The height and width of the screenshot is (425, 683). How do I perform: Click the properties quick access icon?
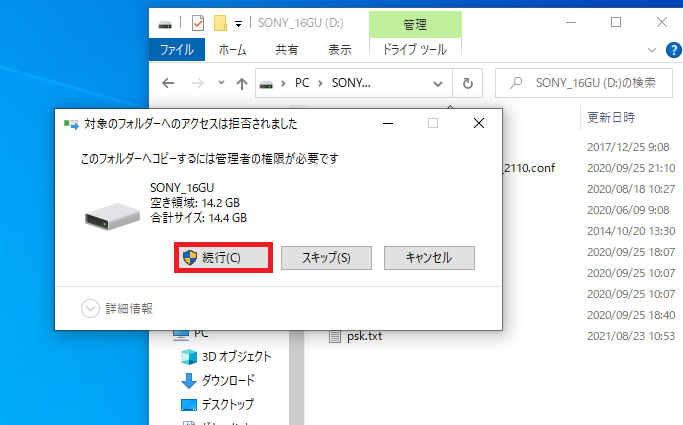tap(198, 23)
